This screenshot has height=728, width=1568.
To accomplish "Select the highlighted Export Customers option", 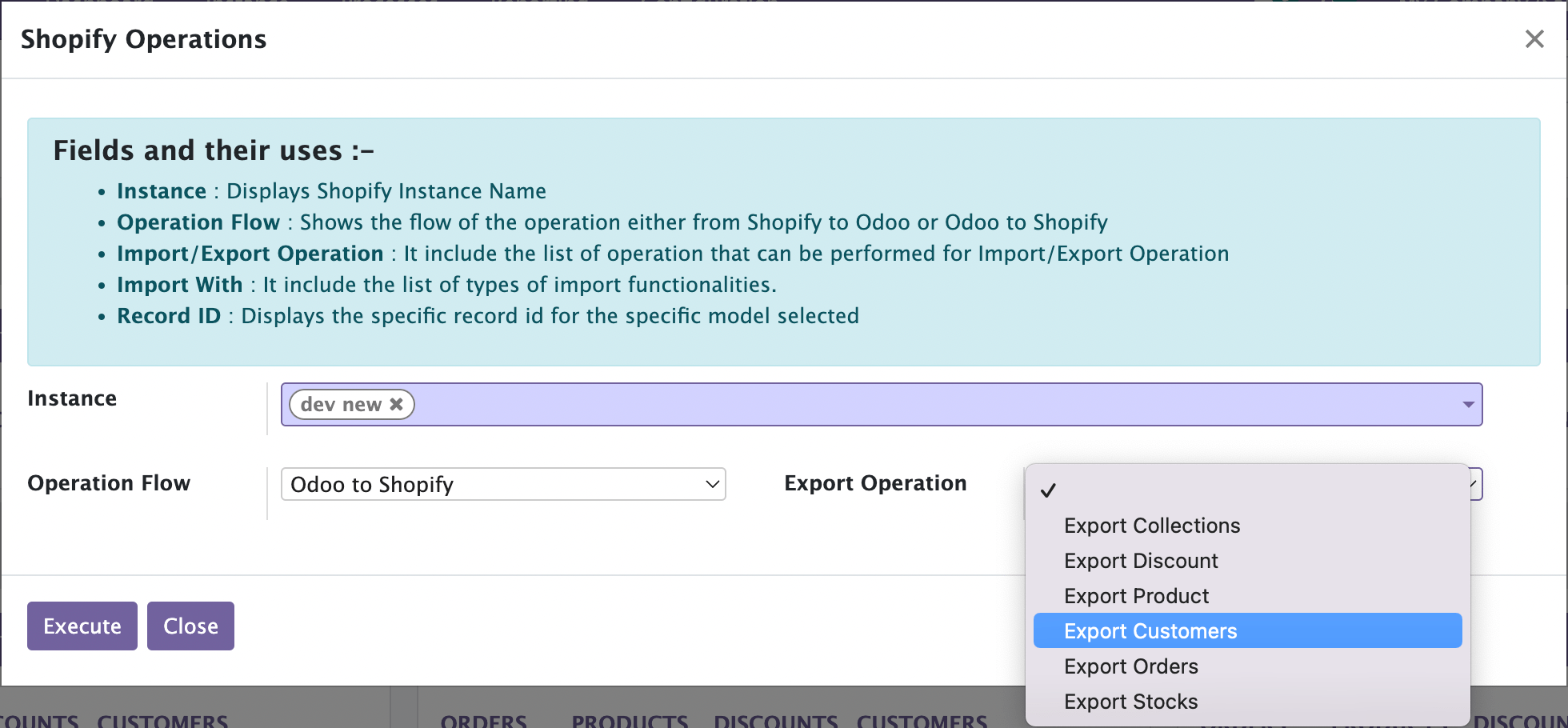I will 1150,631.
